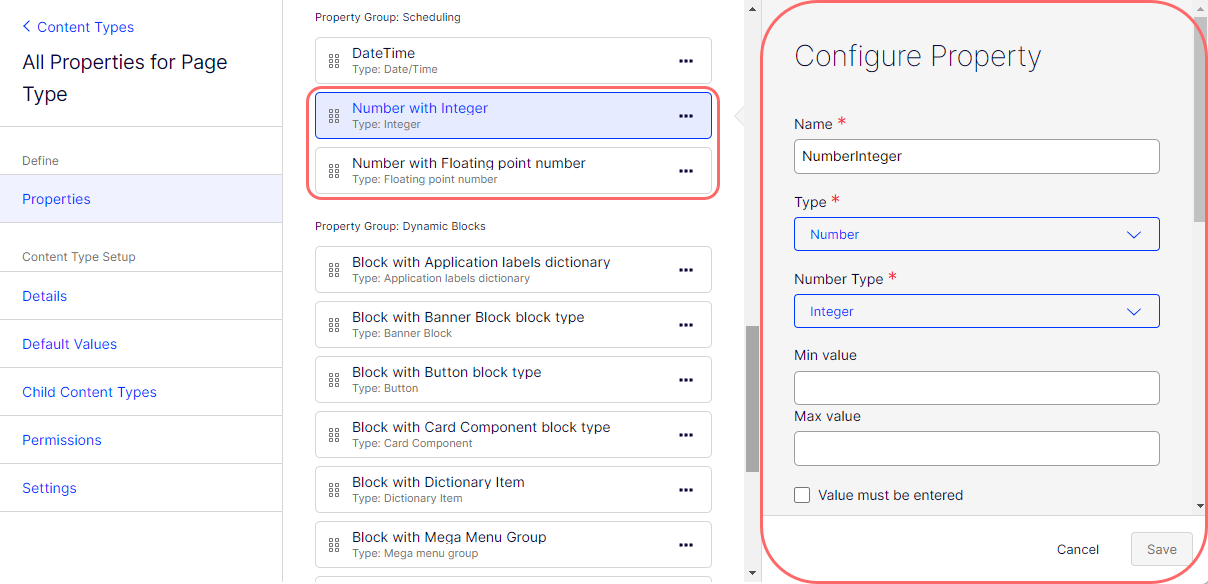Open more options for DateTime property

[x=686, y=61]
